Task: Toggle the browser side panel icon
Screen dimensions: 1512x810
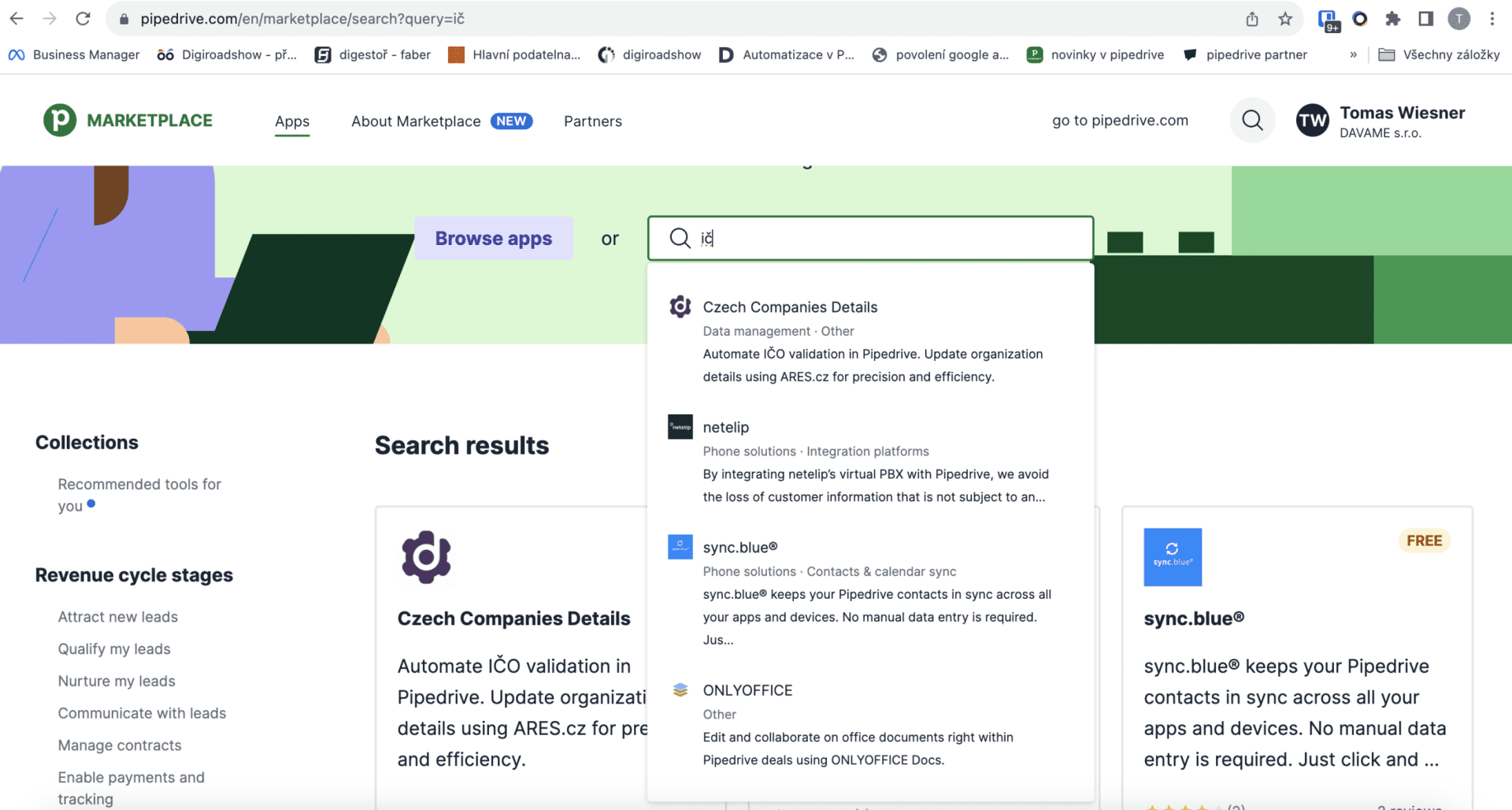Action: click(1425, 19)
